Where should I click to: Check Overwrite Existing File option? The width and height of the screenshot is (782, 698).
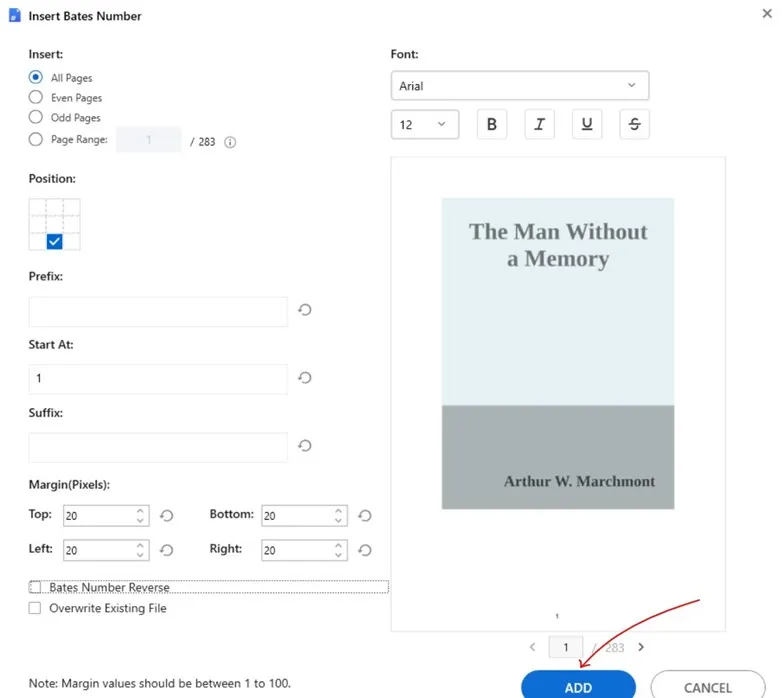(36, 608)
